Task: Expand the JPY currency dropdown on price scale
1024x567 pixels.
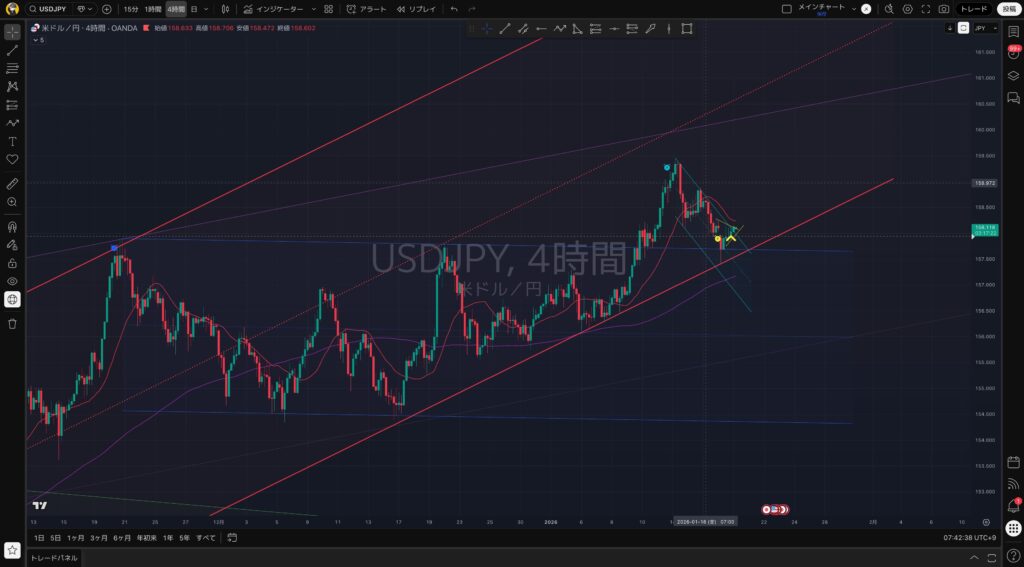Action: tap(985, 28)
